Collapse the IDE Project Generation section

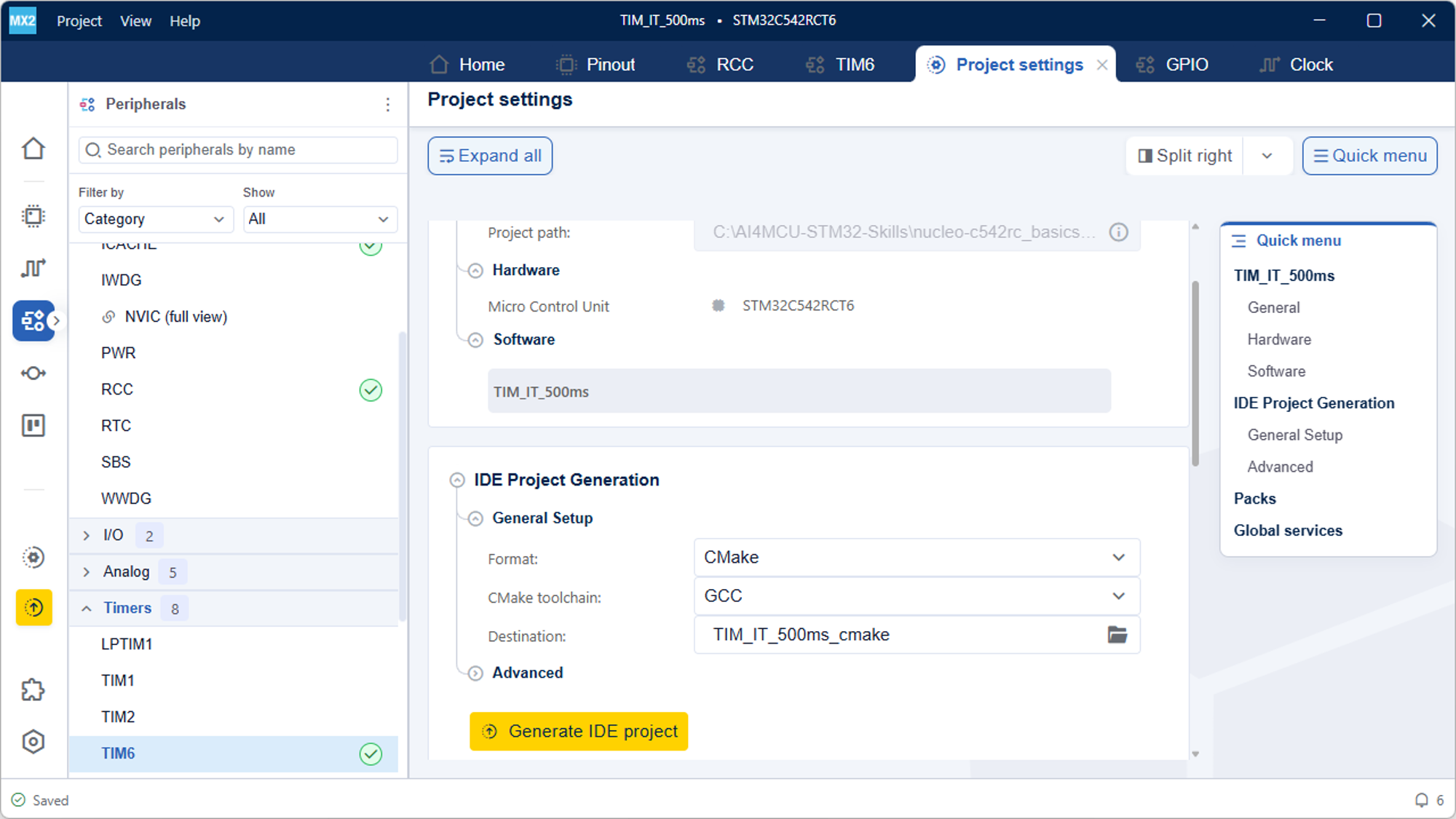tap(457, 480)
